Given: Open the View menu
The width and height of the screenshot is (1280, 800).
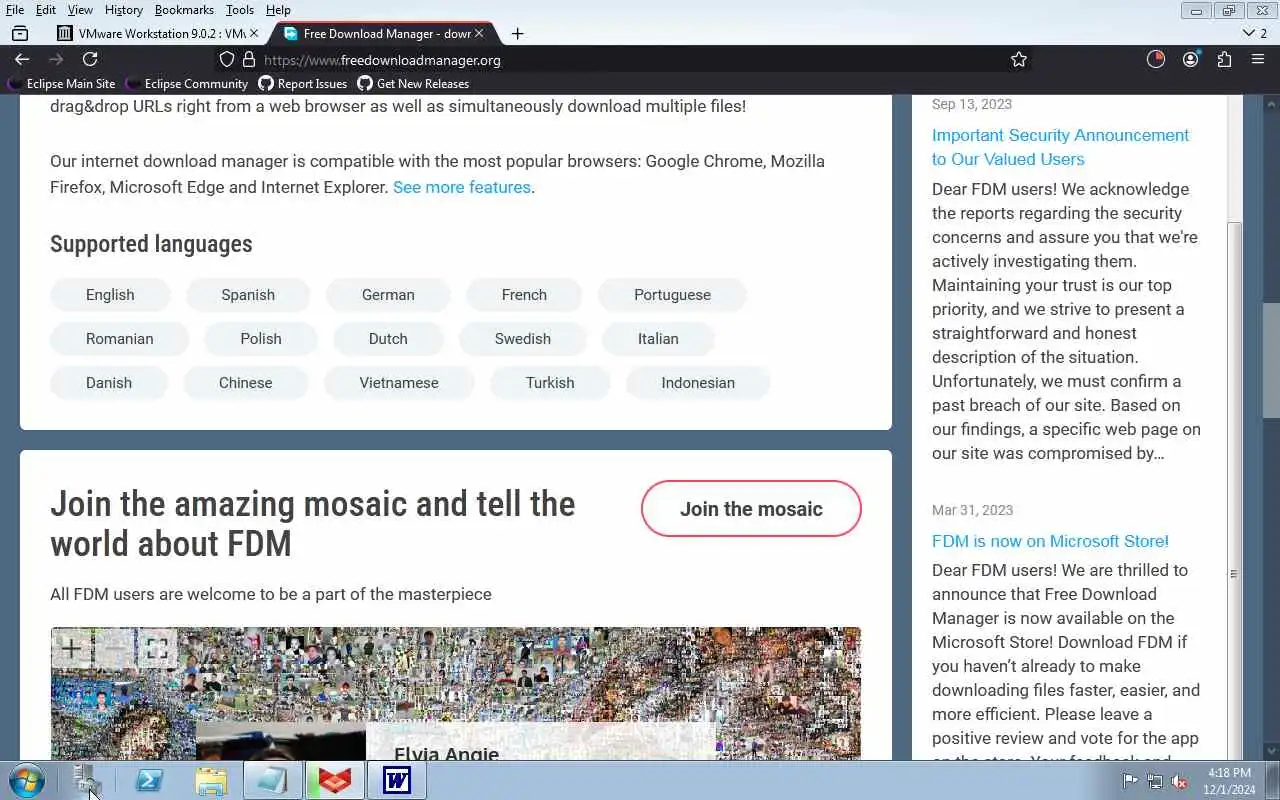Looking at the screenshot, I should click(80, 10).
